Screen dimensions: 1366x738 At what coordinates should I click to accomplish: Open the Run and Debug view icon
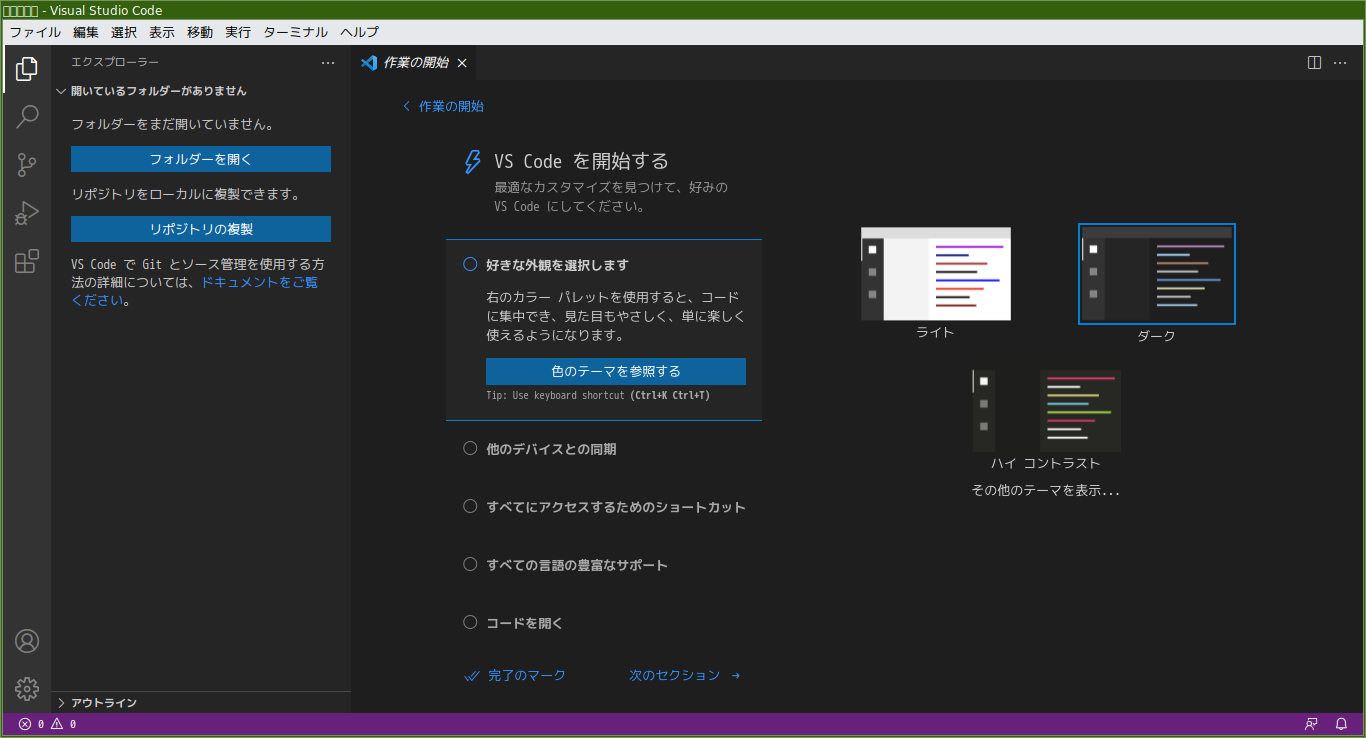(27, 213)
